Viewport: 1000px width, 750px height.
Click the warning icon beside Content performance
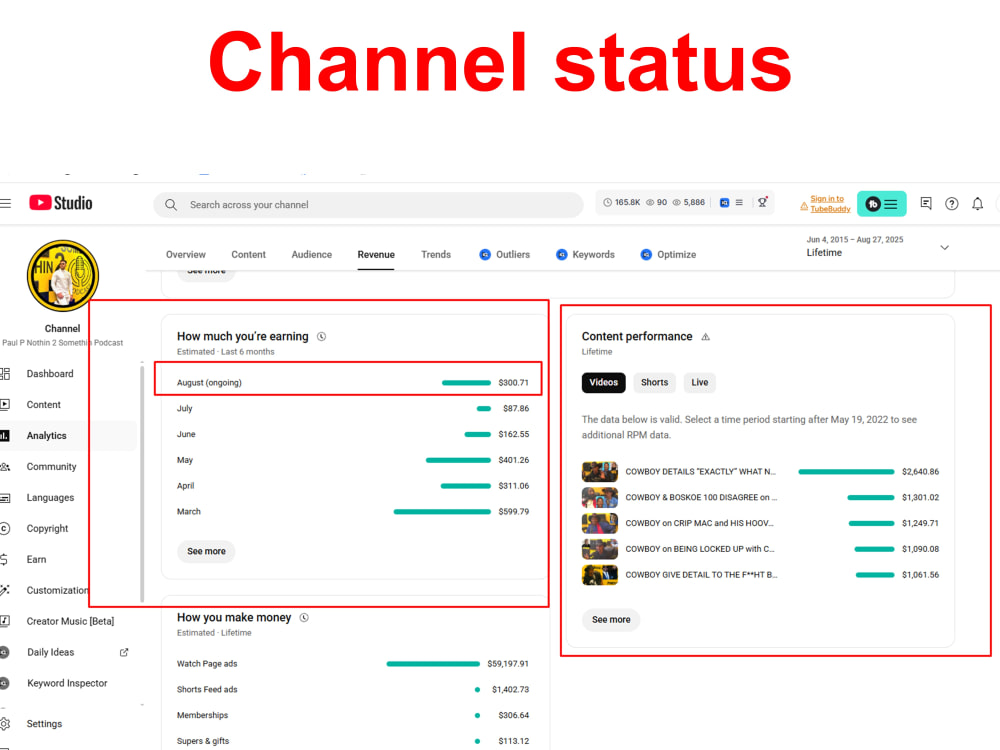705,337
